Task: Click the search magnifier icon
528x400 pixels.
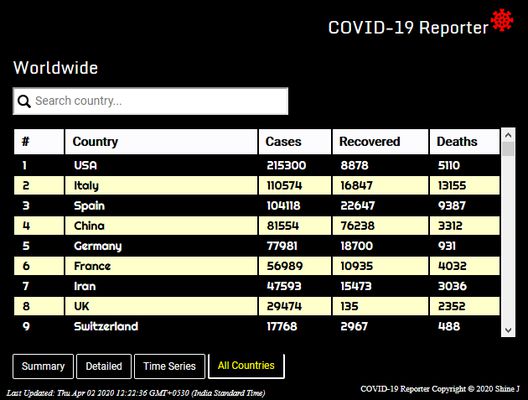Action: coord(24,101)
